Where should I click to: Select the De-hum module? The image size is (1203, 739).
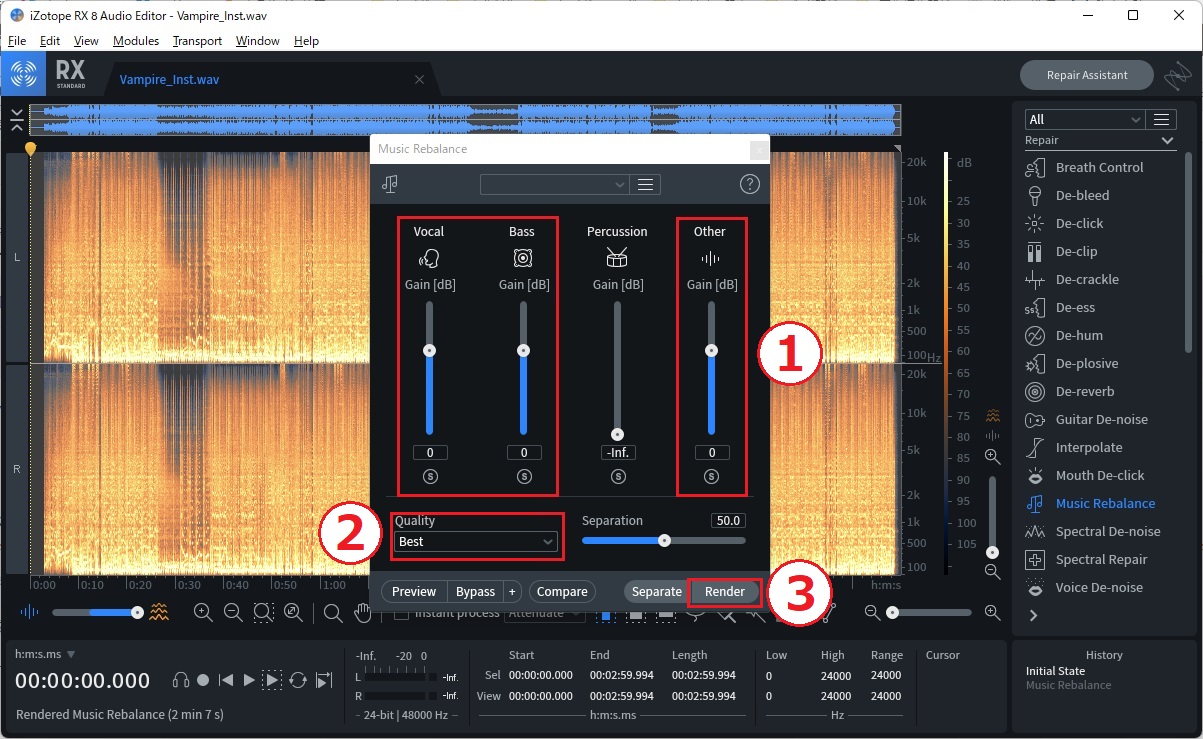pyautogui.click(x=1078, y=335)
